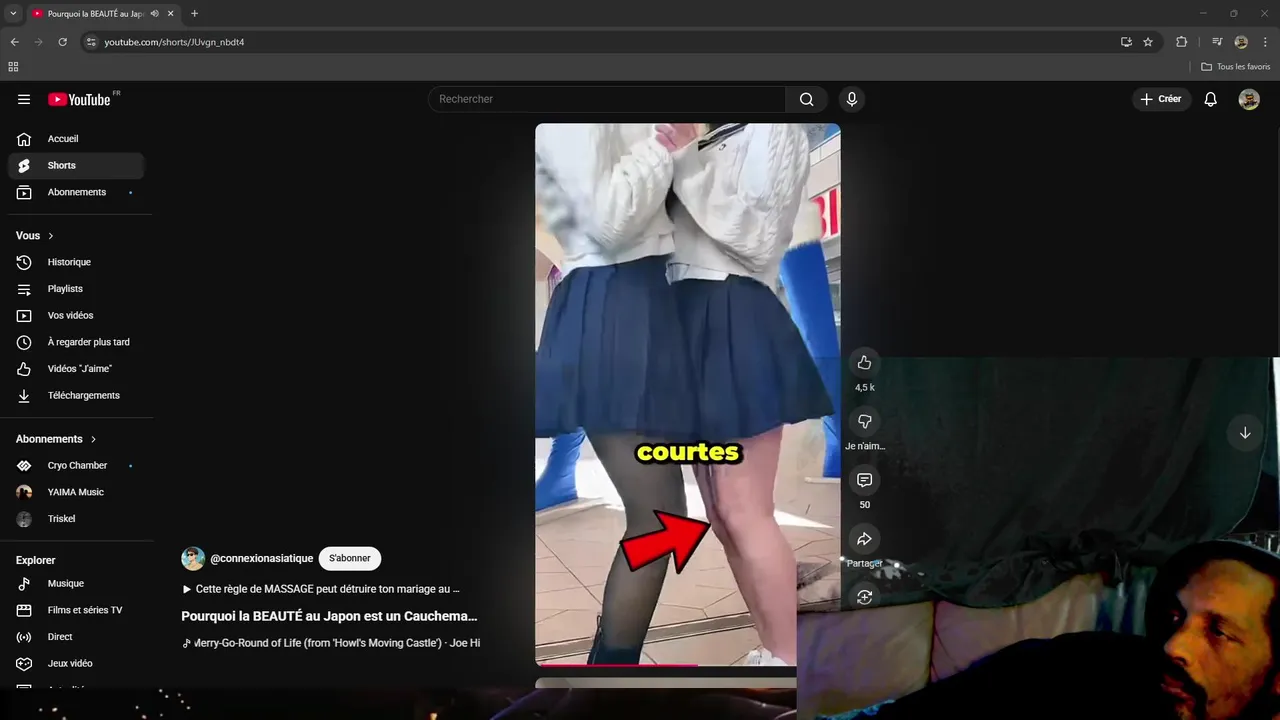Open a new browser tab
The width and height of the screenshot is (1280, 720).
coord(194,13)
